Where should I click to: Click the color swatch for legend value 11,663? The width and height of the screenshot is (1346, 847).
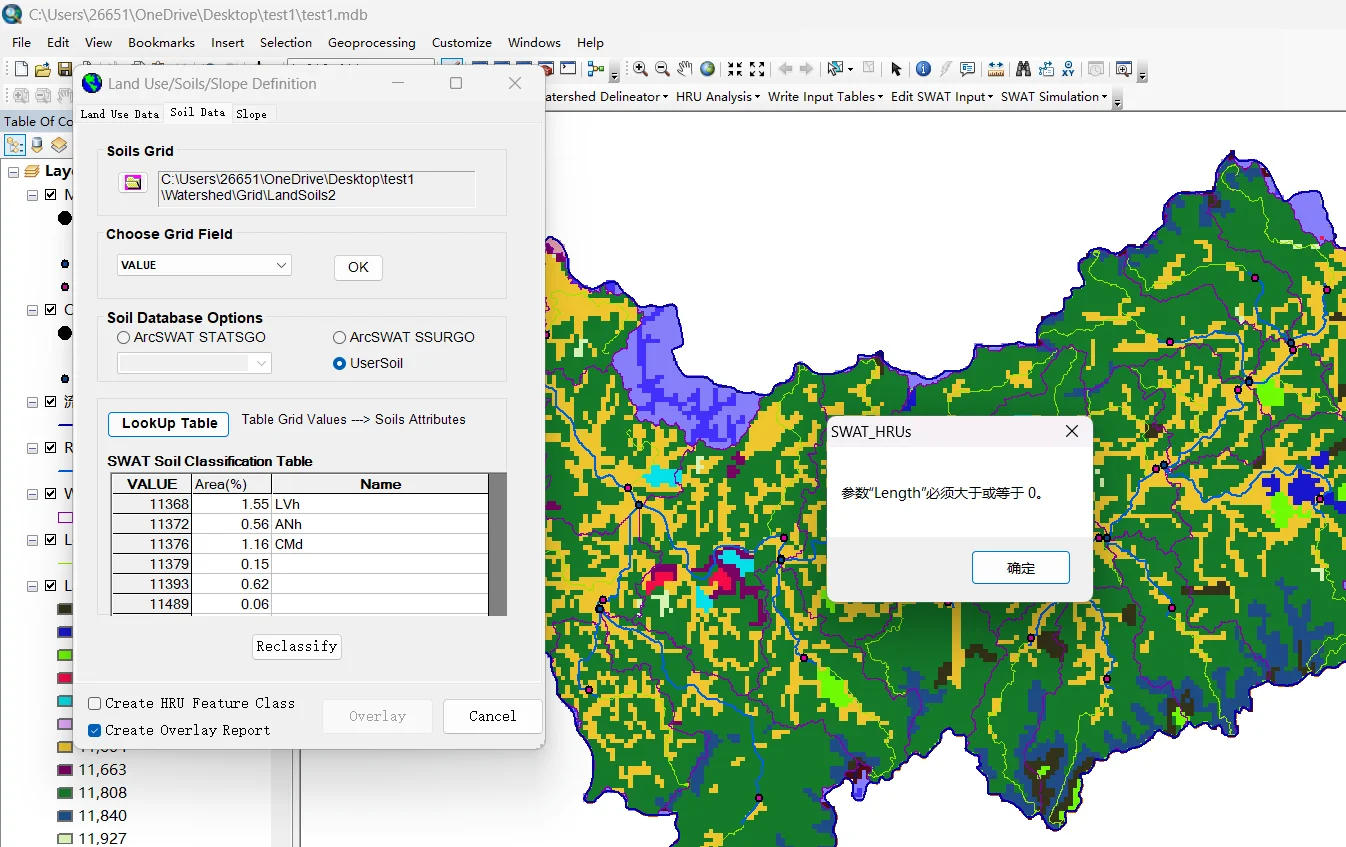pos(64,769)
